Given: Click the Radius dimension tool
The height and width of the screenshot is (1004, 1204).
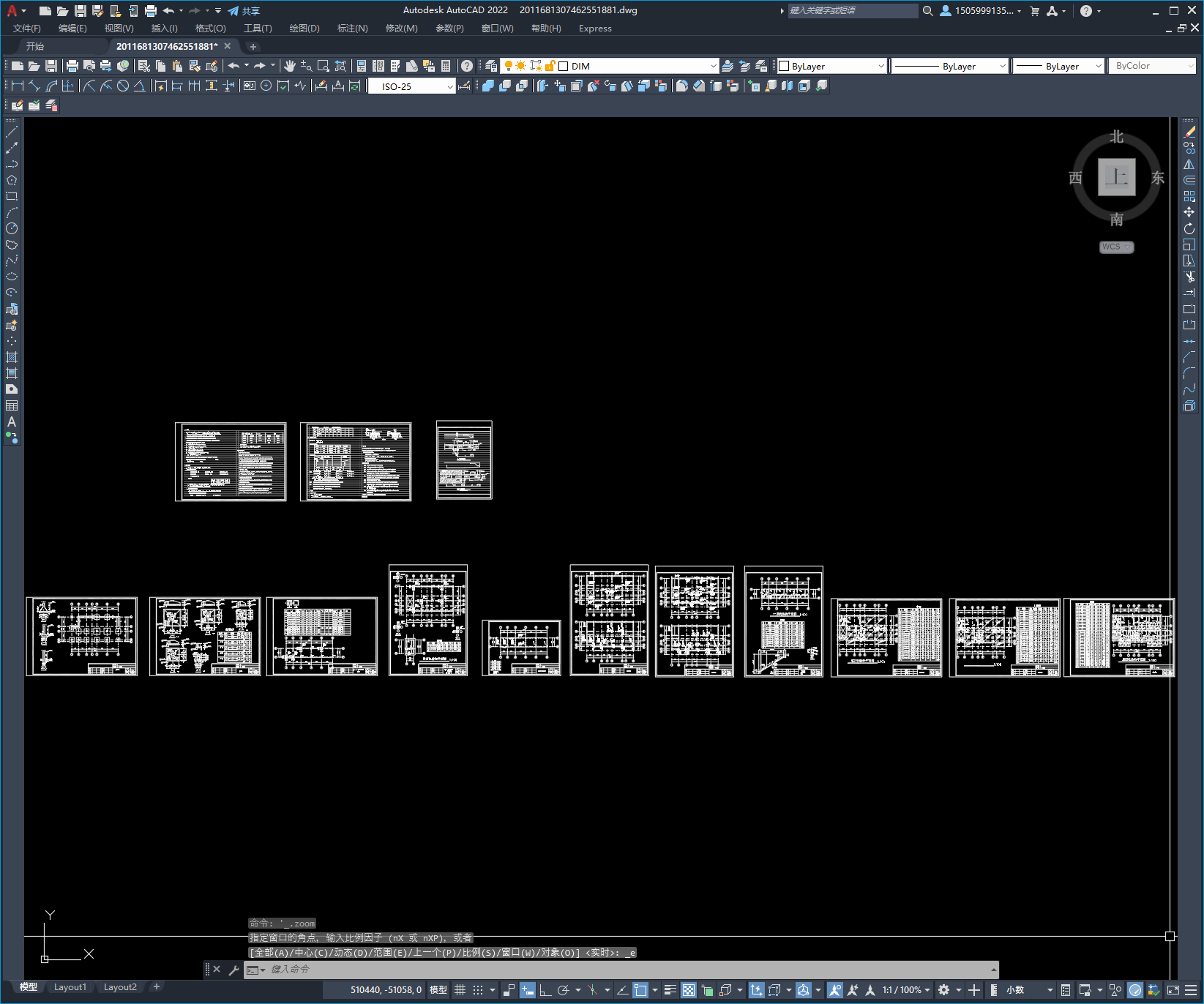Looking at the screenshot, I should tap(89, 86).
